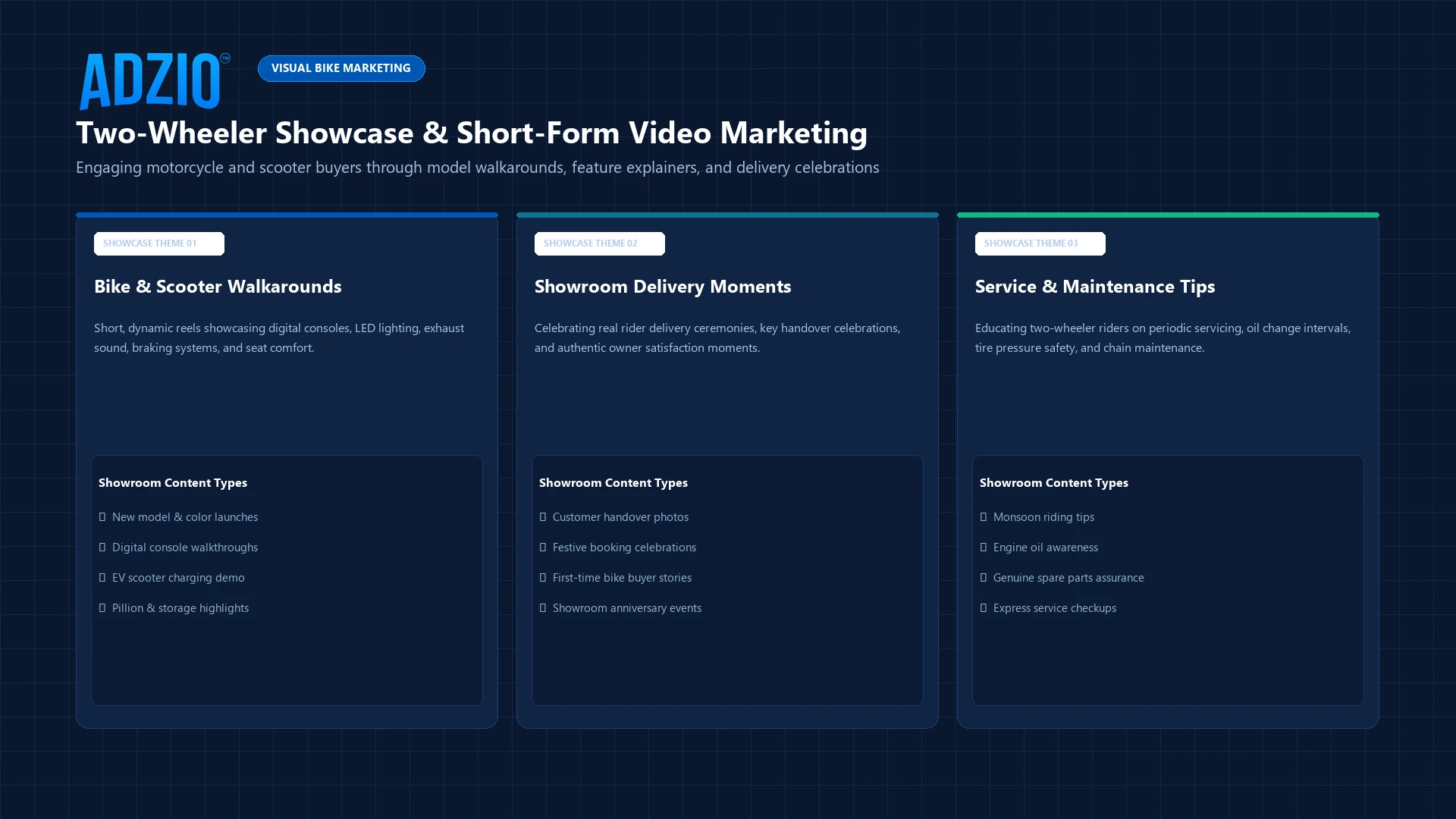1456x819 pixels.
Task: Click Showroom Content Types in Delivery Moments card
Action: 613,483
